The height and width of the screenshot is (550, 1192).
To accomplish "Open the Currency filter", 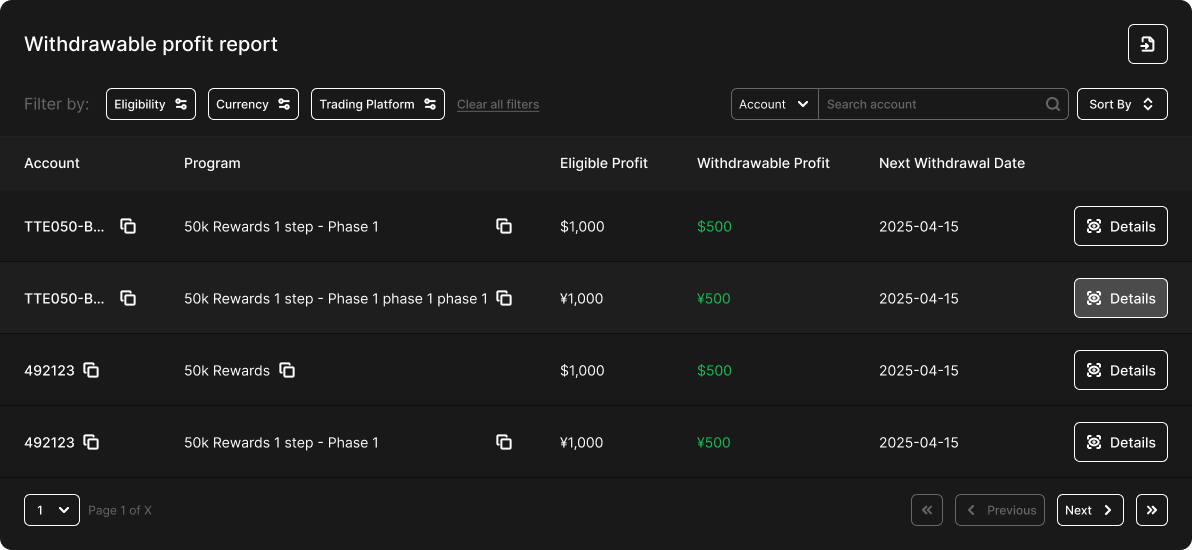I will [253, 104].
